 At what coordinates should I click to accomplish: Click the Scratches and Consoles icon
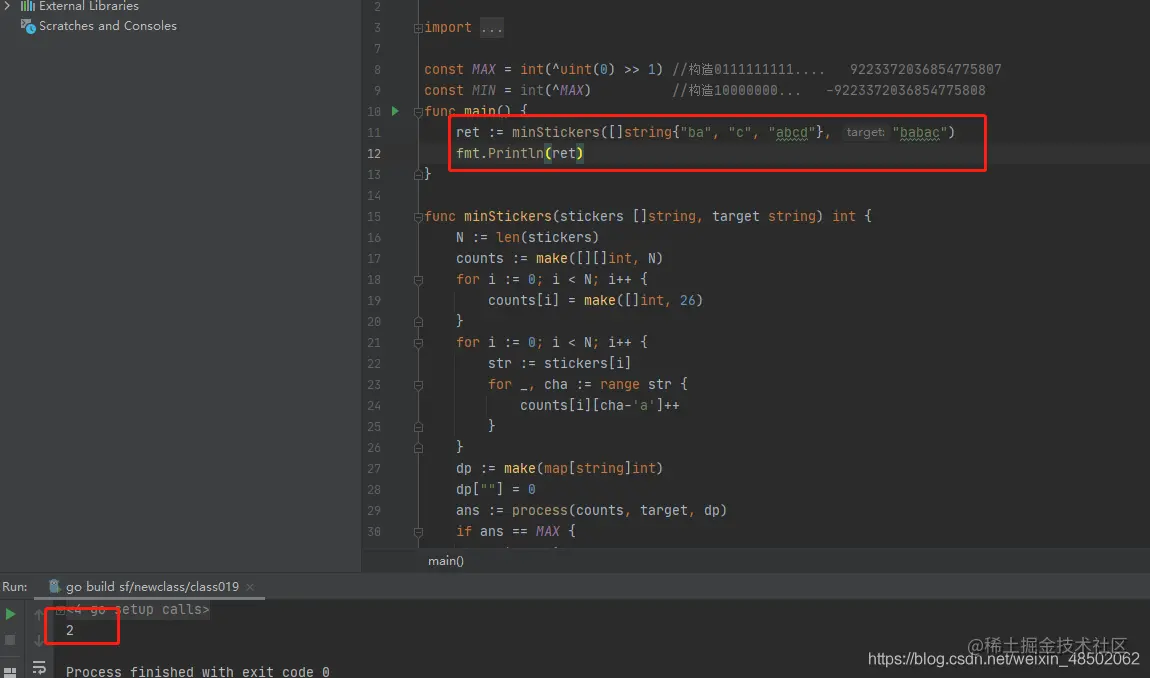coord(28,26)
